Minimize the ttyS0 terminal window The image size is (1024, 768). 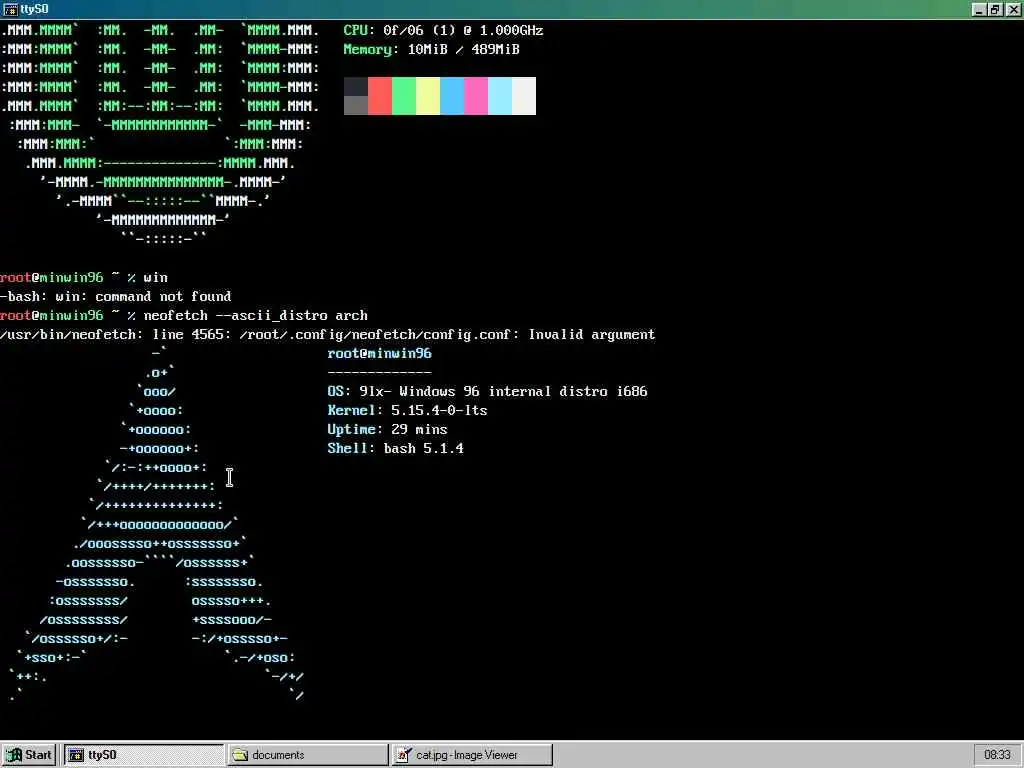979,9
